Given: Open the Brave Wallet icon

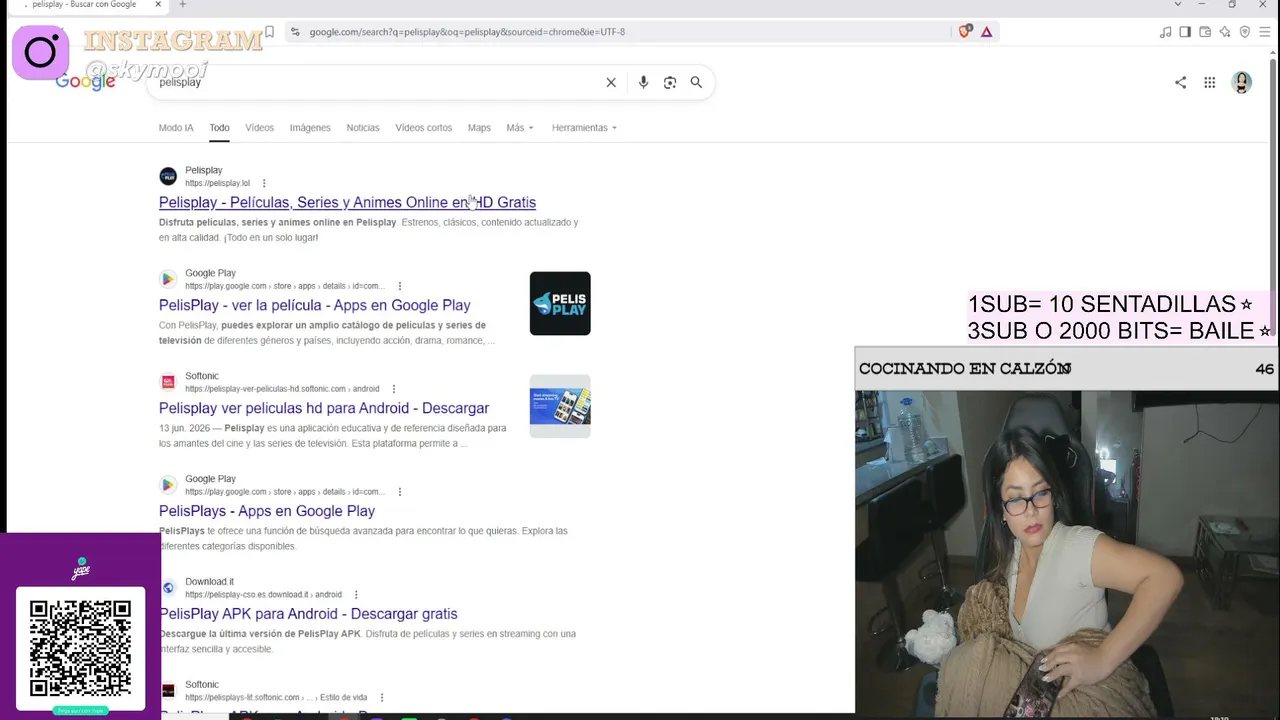Looking at the screenshot, I should click(x=1205, y=32).
